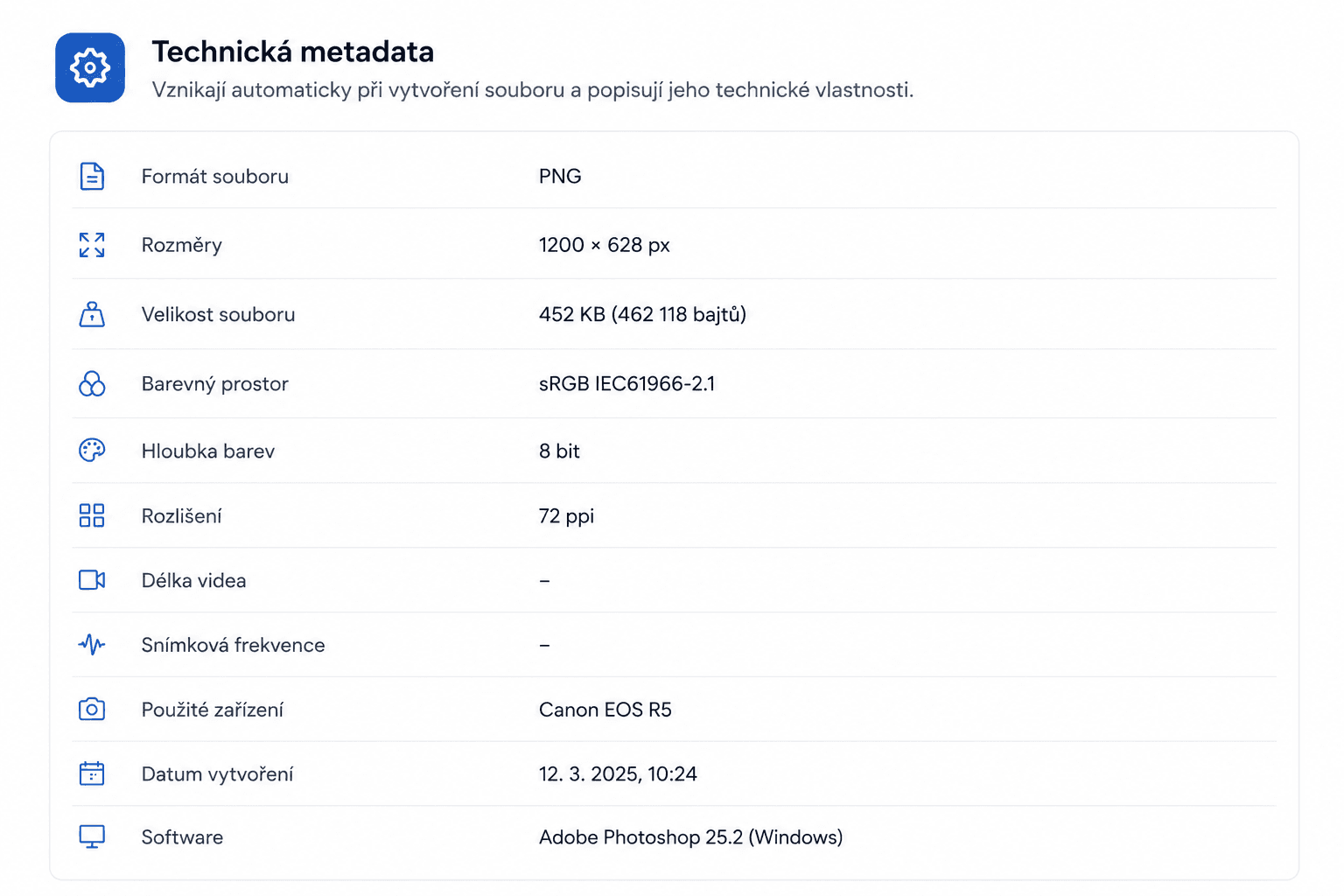
Task: Select the palette icon beside Hloubka barev
Action: point(92,451)
